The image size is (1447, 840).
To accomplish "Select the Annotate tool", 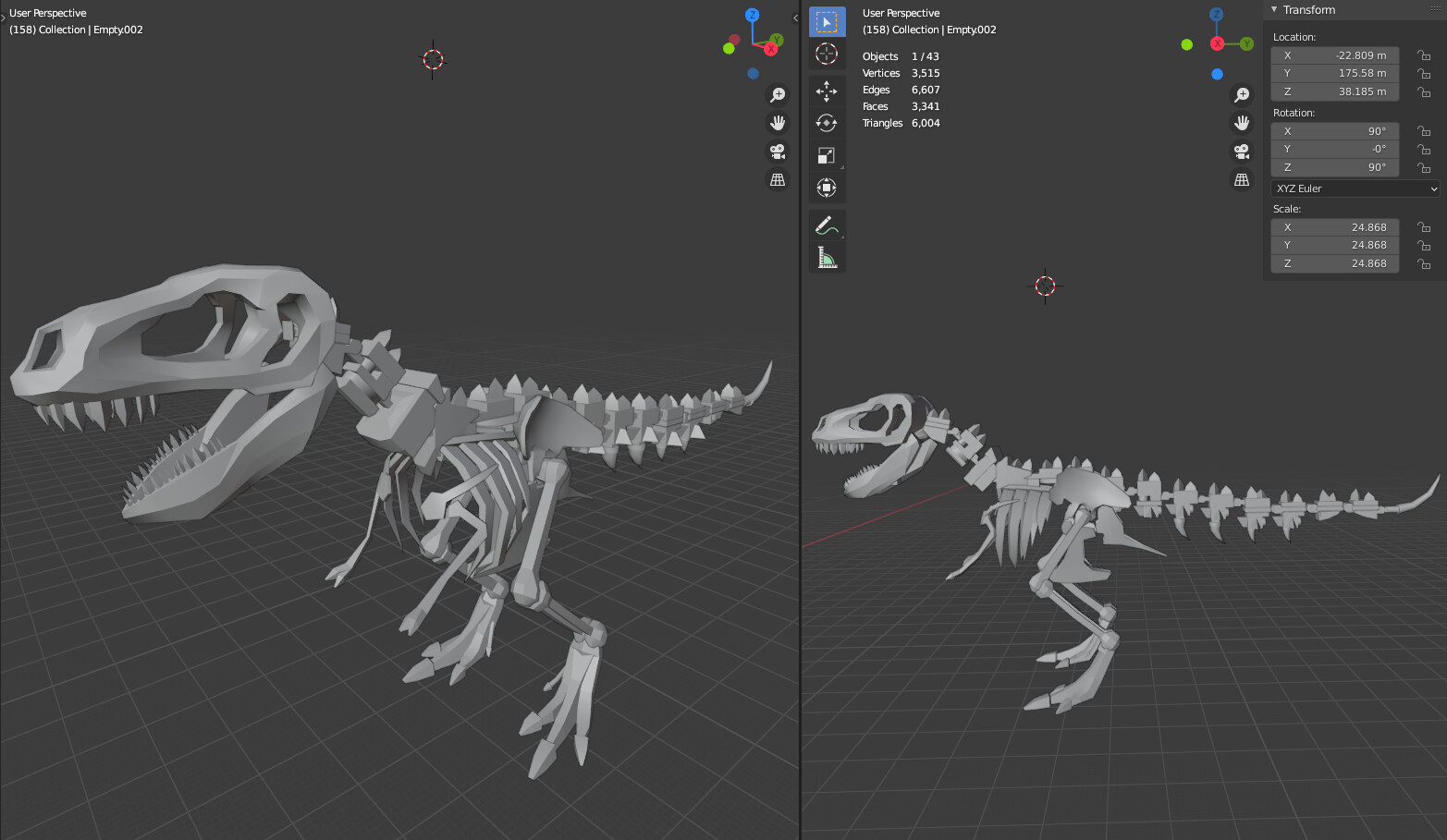I will click(x=827, y=225).
